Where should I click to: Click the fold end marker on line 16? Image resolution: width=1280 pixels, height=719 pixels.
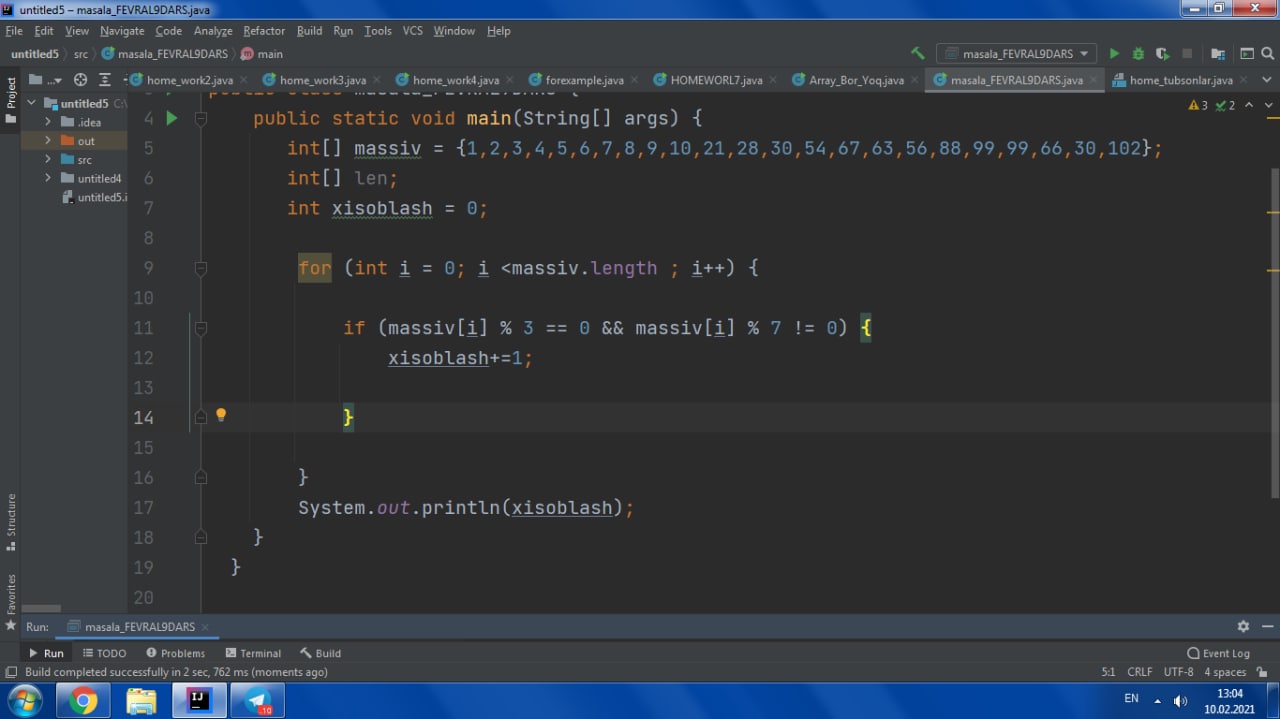[x=201, y=478]
